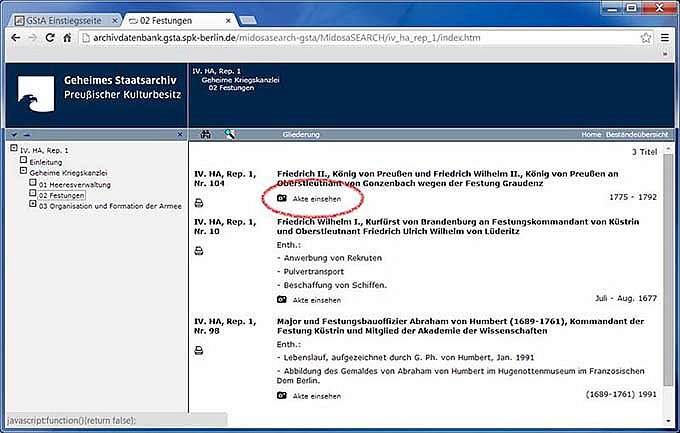Viewport: 680px width, 433px height.
Task: Open the Home link
Action: click(x=591, y=134)
